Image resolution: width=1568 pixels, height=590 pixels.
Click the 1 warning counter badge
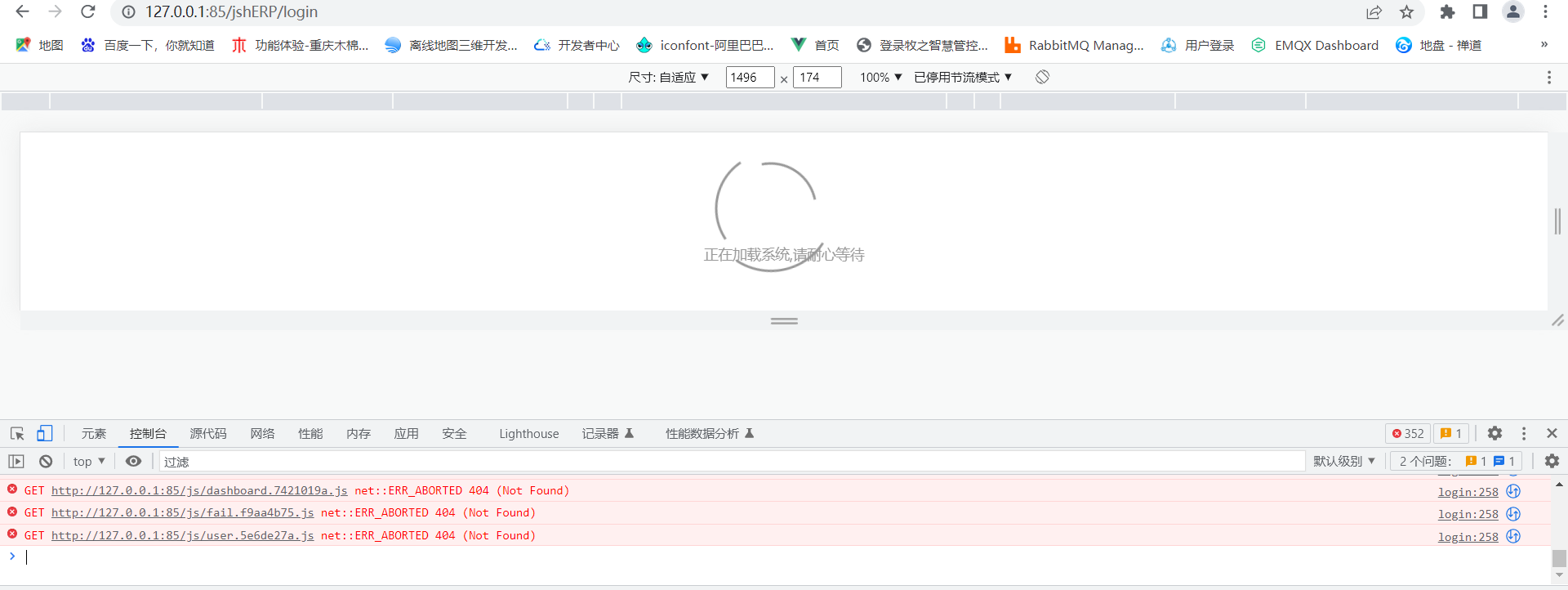pos(1451,433)
